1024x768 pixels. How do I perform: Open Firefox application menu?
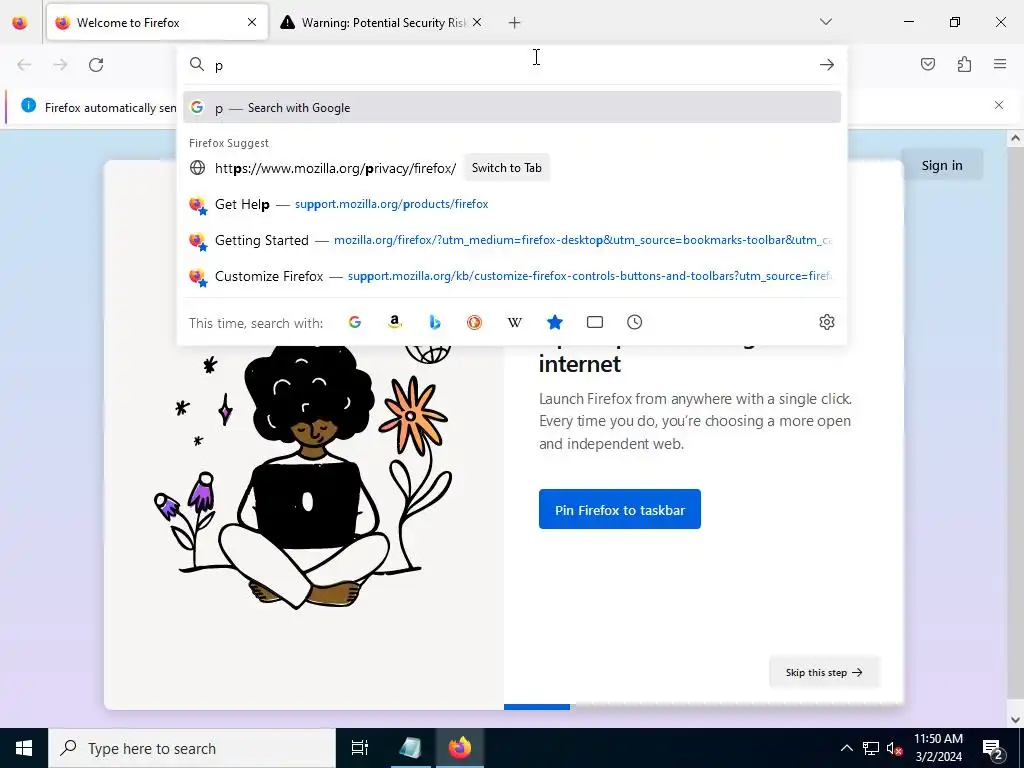coord(1000,64)
